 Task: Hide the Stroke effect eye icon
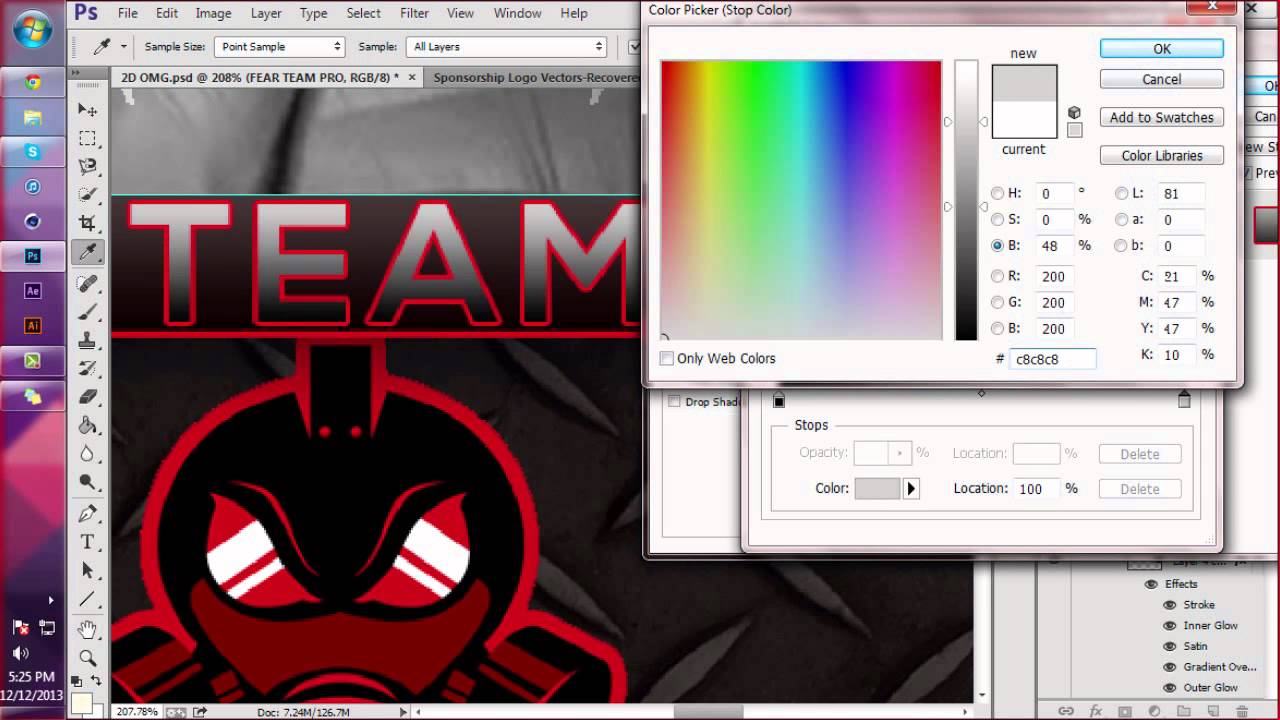pyautogui.click(x=1169, y=605)
